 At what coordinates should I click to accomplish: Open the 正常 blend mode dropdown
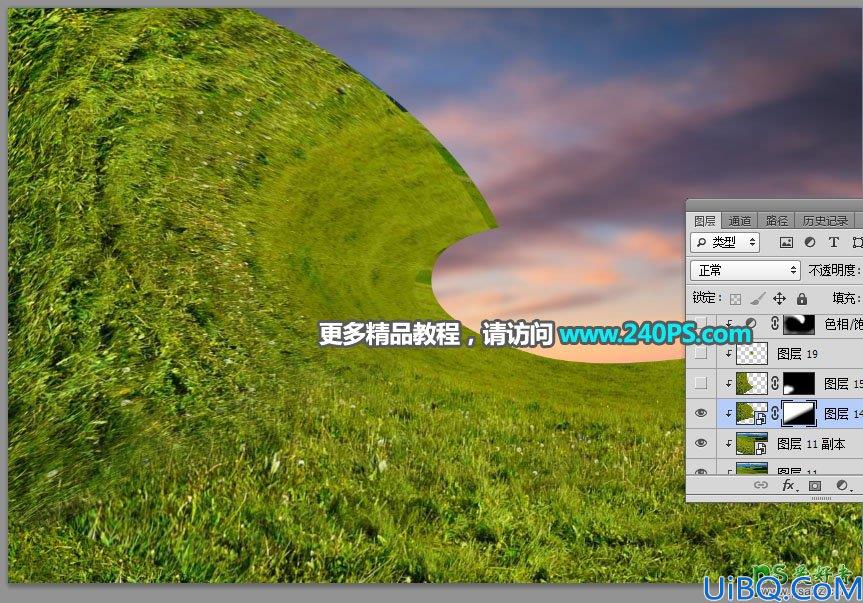click(x=745, y=270)
